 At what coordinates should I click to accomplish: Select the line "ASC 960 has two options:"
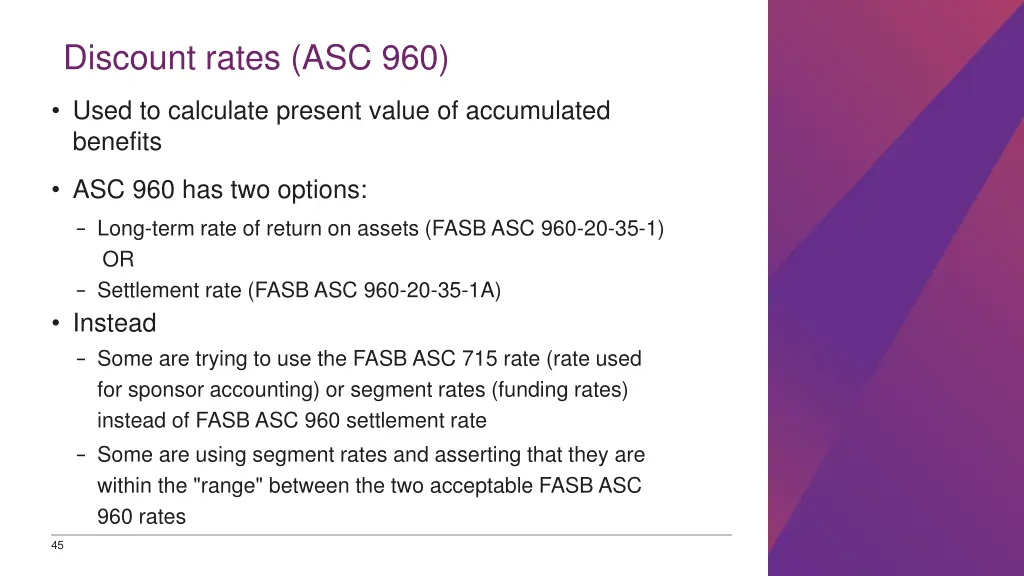pyautogui.click(x=219, y=190)
